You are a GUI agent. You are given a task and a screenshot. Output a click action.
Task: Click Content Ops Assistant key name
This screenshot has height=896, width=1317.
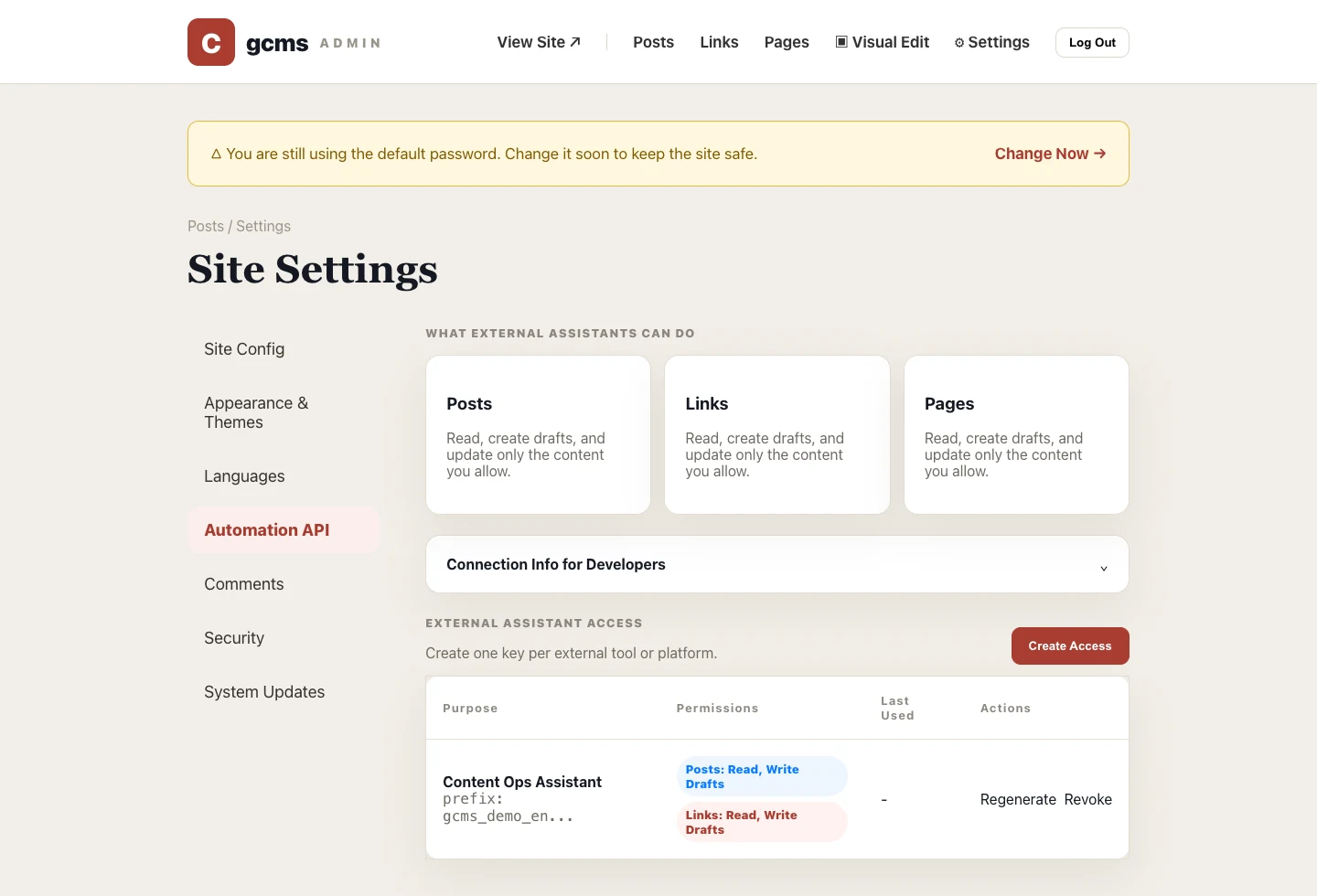click(x=522, y=782)
